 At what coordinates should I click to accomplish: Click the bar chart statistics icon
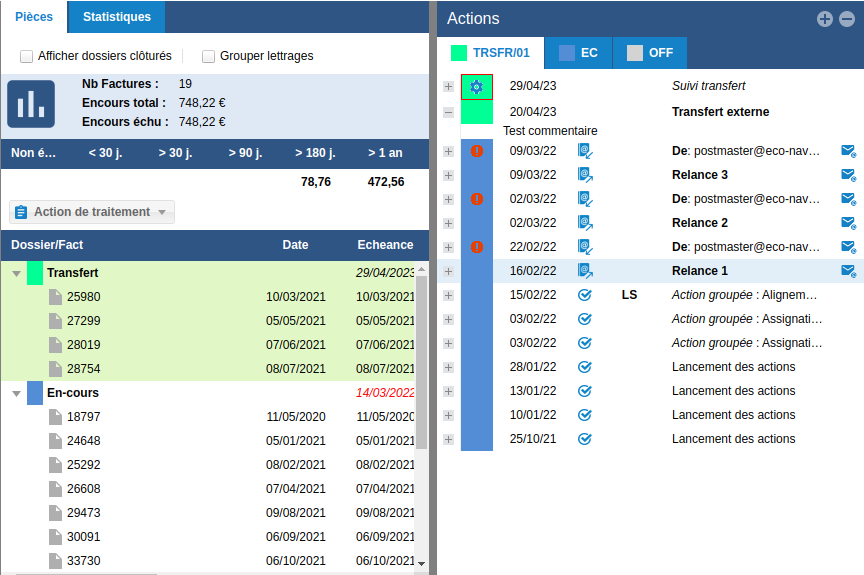point(31,104)
